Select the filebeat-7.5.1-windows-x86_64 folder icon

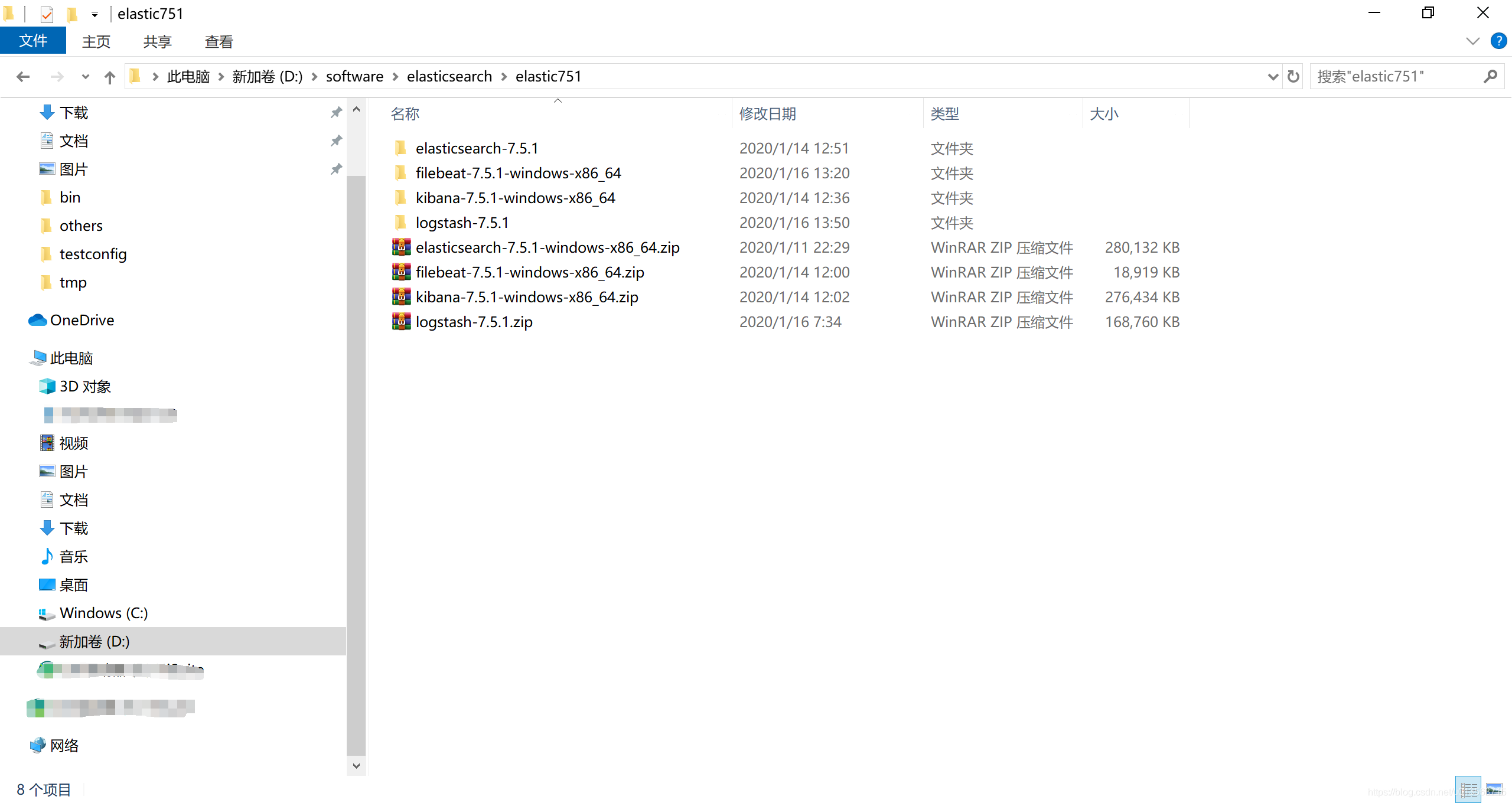(400, 172)
